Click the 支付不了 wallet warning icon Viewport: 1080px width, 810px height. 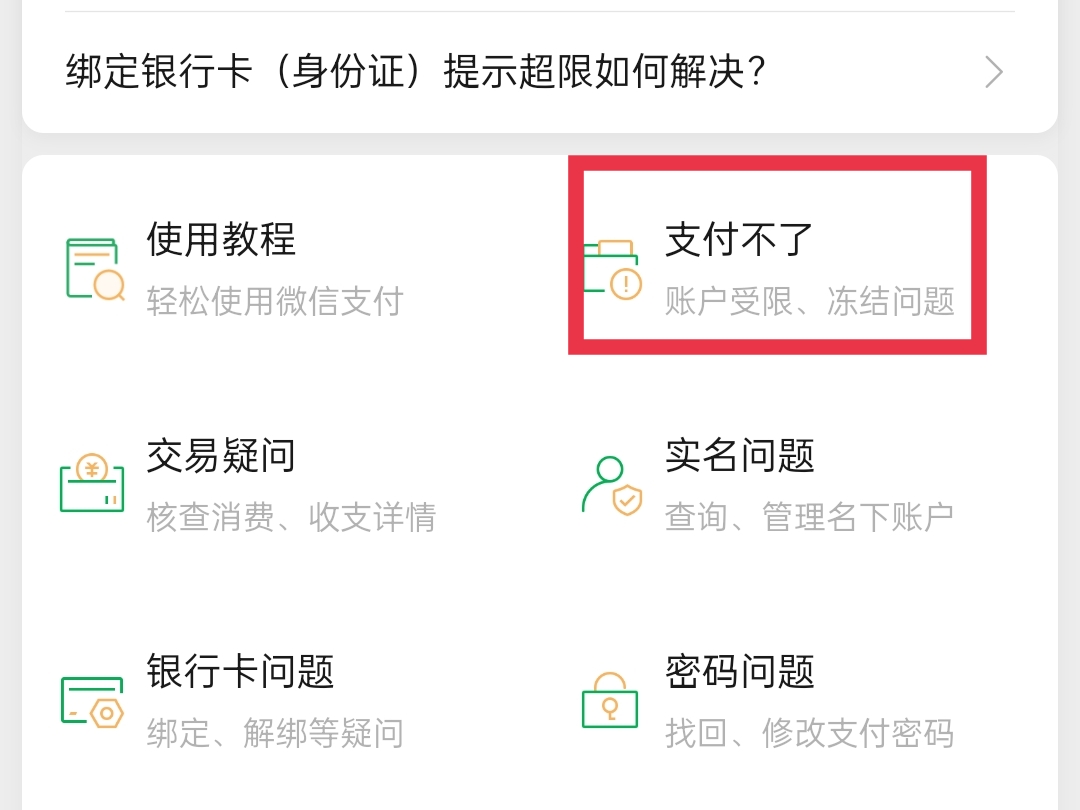pyautogui.click(x=612, y=270)
